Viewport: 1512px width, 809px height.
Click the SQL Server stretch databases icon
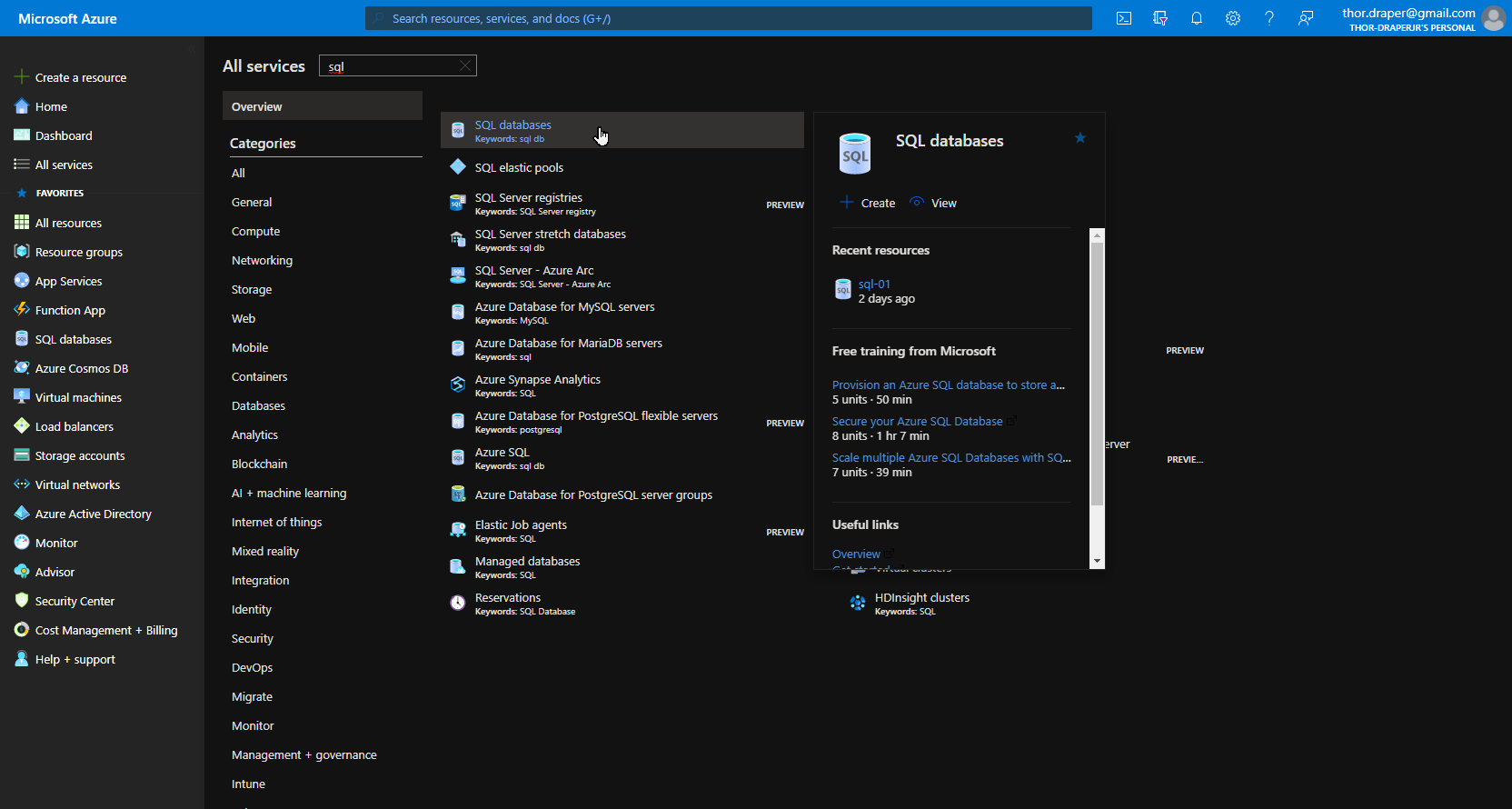tap(458, 239)
